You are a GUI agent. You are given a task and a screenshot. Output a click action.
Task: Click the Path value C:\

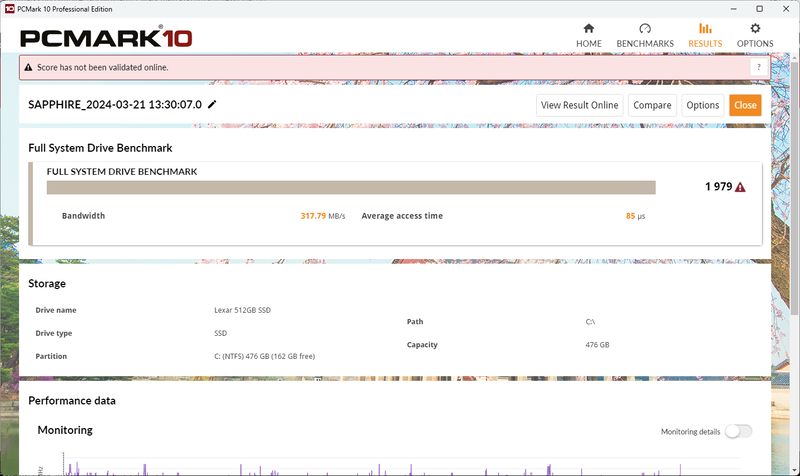590,321
